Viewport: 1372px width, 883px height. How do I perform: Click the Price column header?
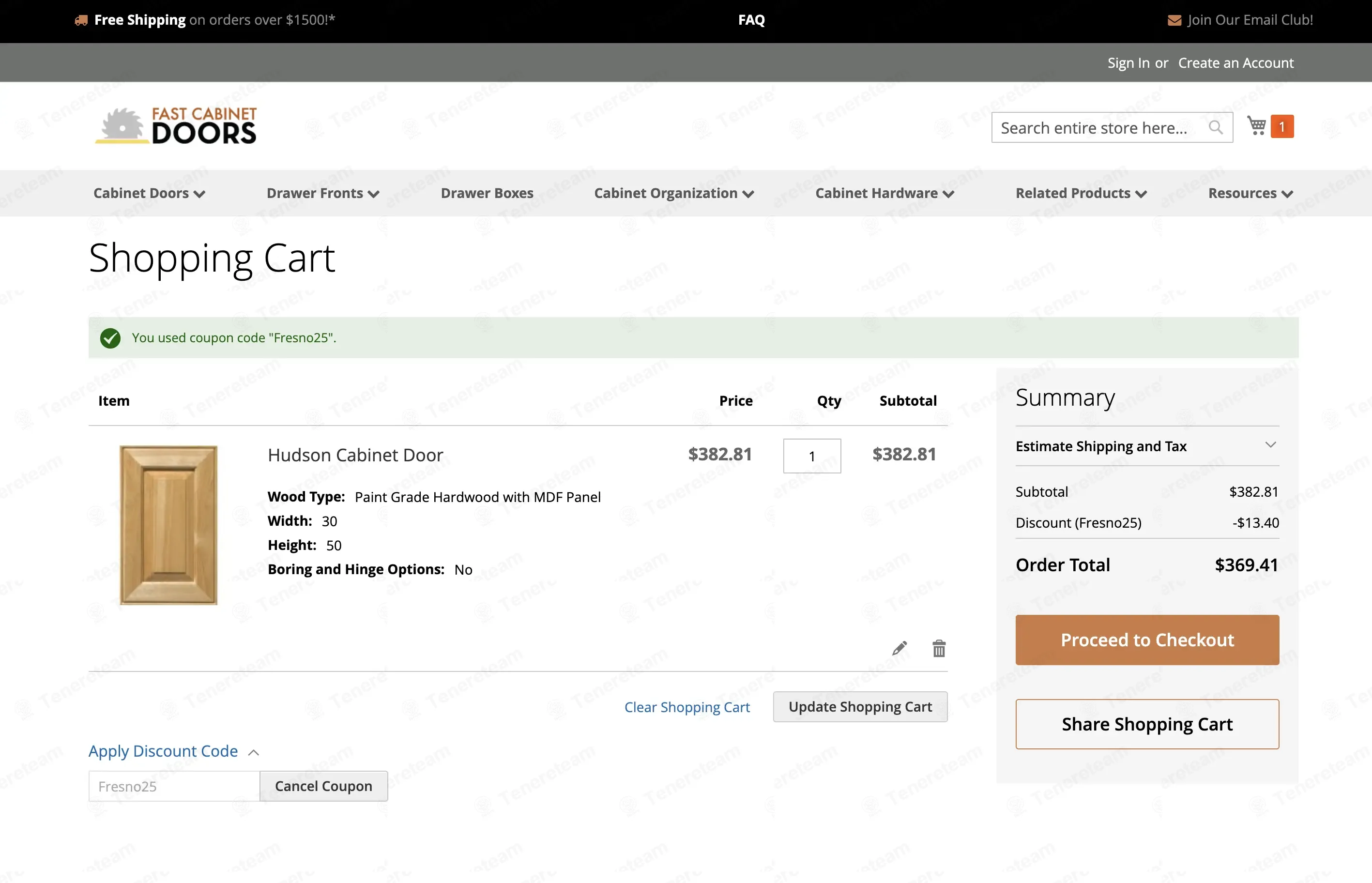pos(735,401)
